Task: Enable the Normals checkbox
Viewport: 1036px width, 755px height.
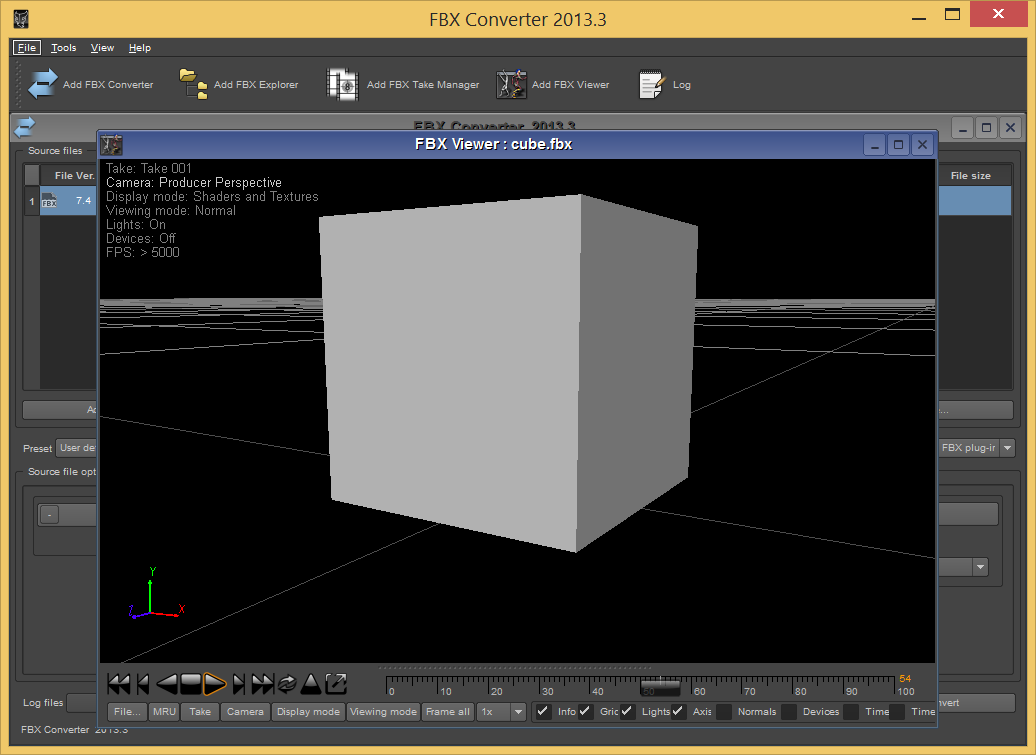Action: coord(724,711)
